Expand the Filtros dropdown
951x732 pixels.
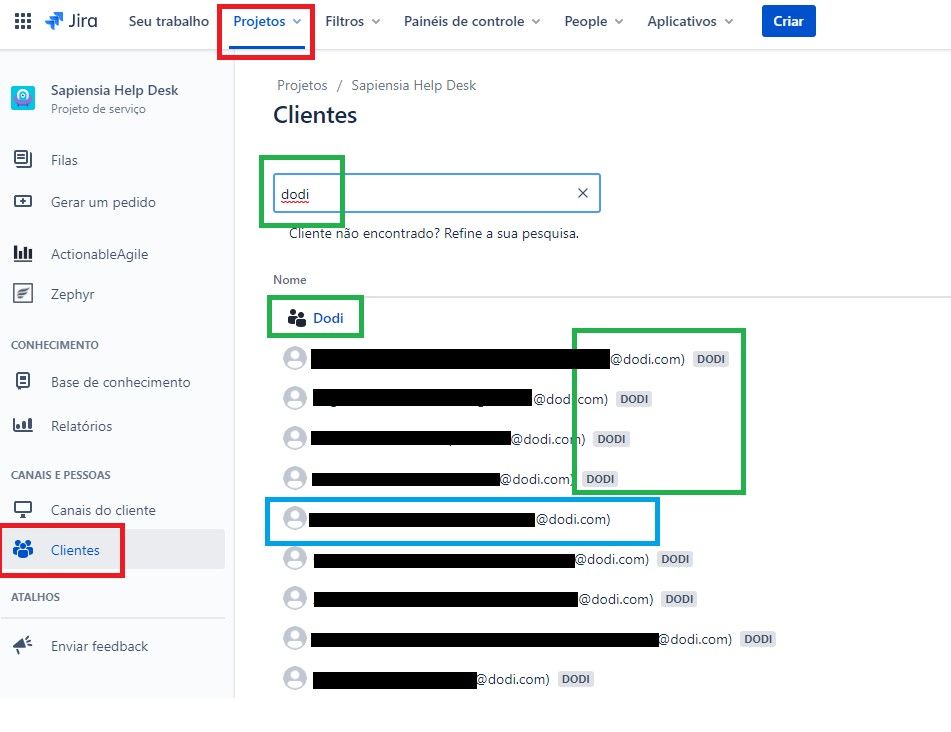(352, 21)
